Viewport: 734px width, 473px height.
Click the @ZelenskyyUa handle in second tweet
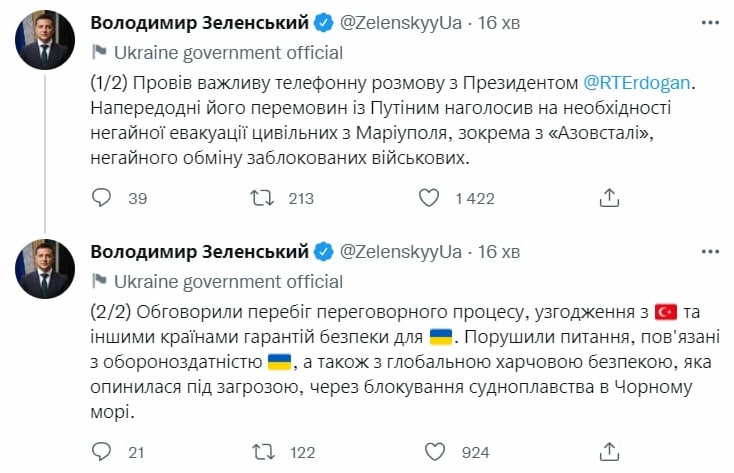click(403, 250)
